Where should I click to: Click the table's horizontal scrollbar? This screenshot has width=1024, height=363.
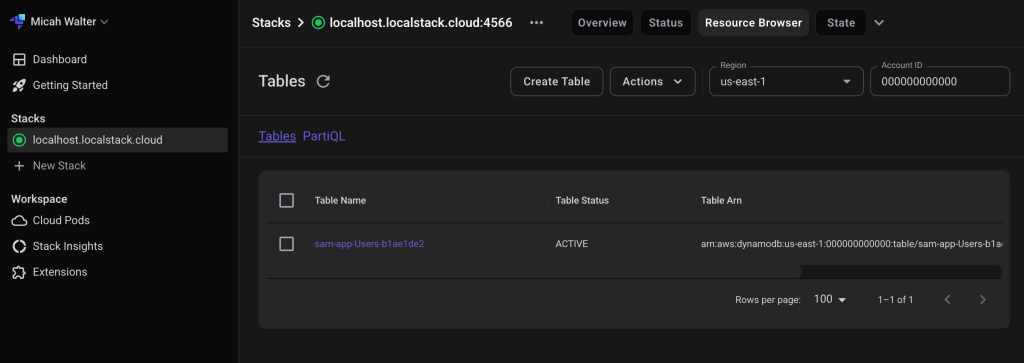tap(534, 272)
